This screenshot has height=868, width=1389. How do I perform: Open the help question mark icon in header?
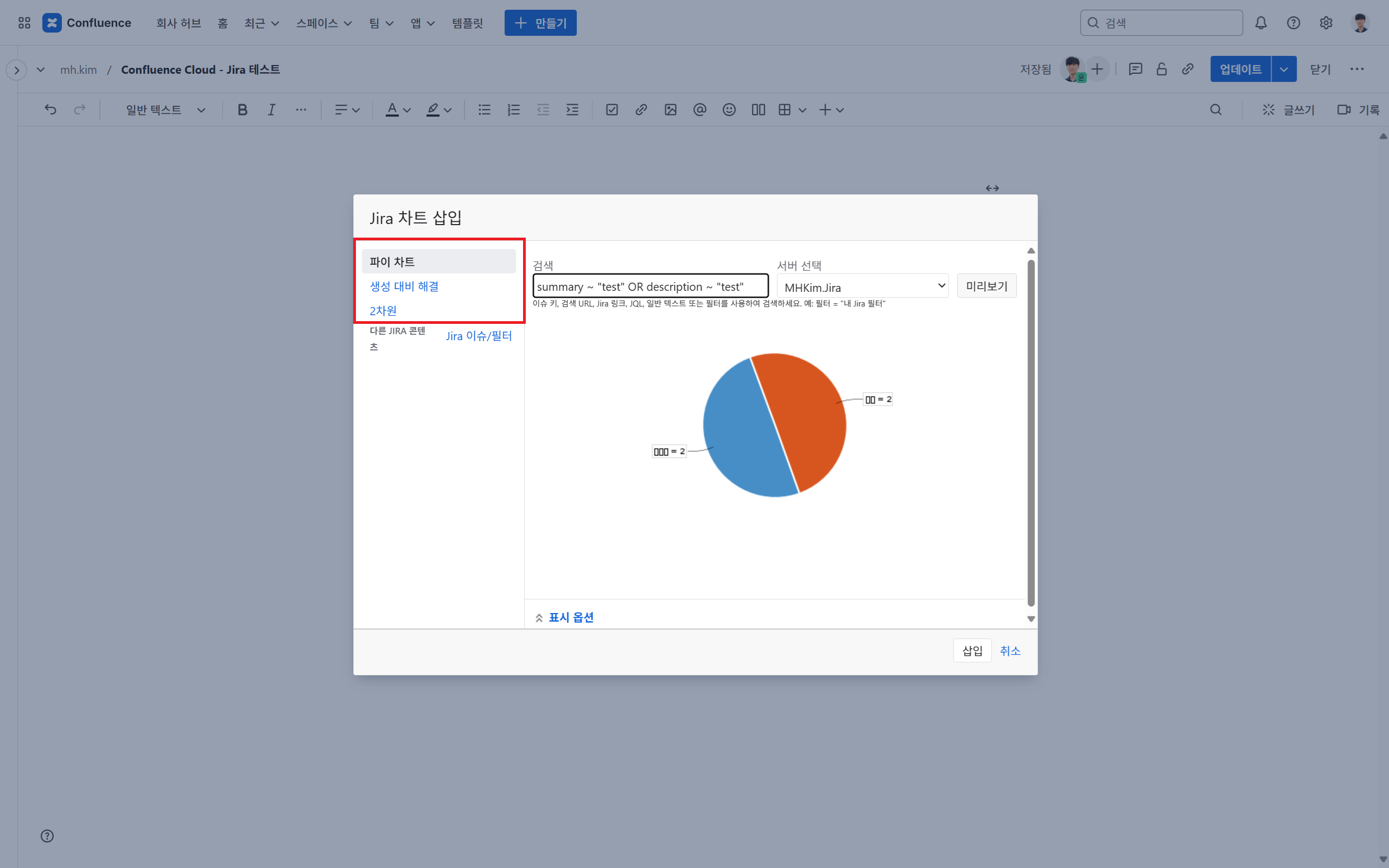[x=1293, y=23]
